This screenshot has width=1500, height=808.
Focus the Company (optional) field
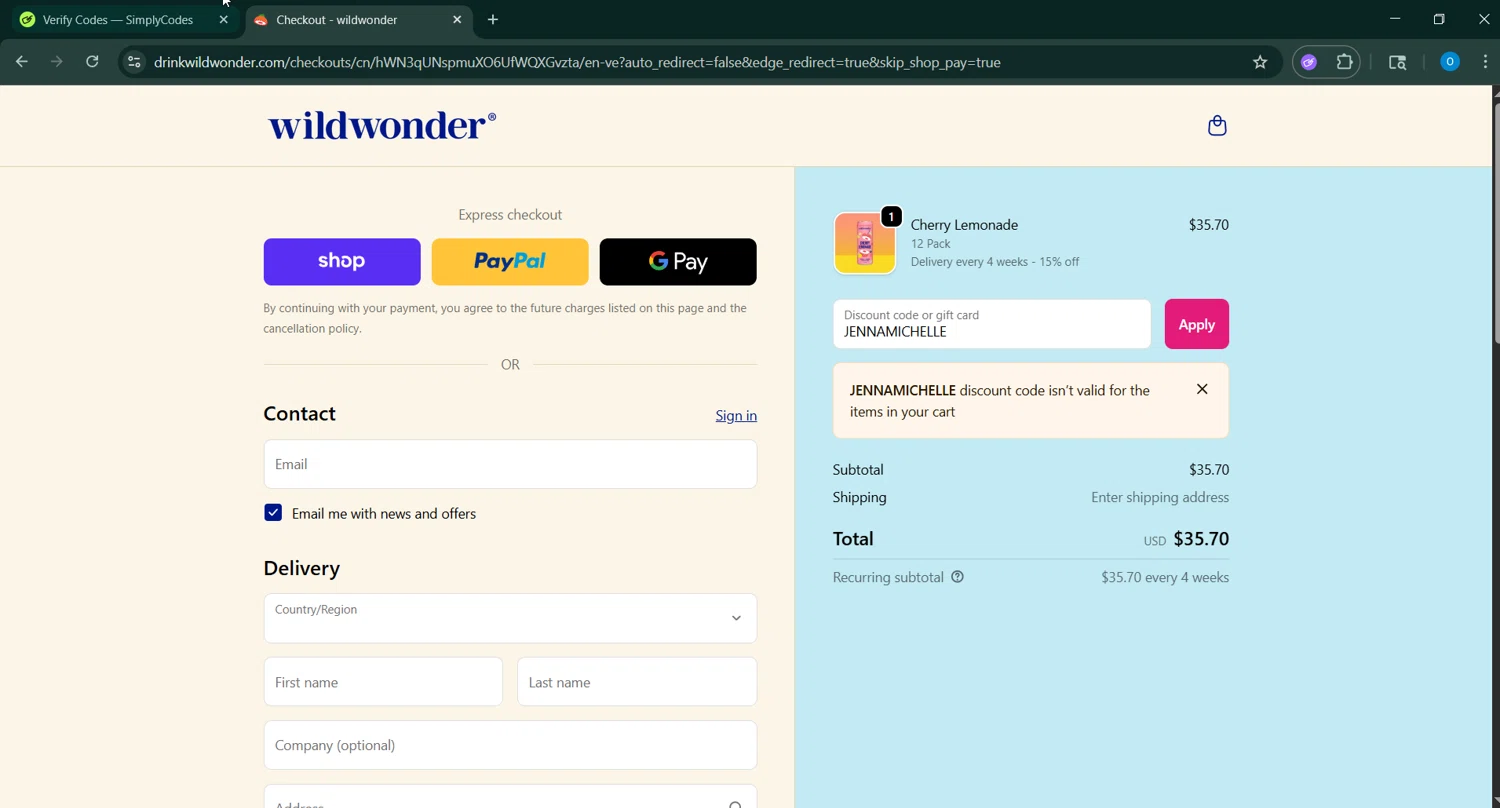[x=510, y=745]
